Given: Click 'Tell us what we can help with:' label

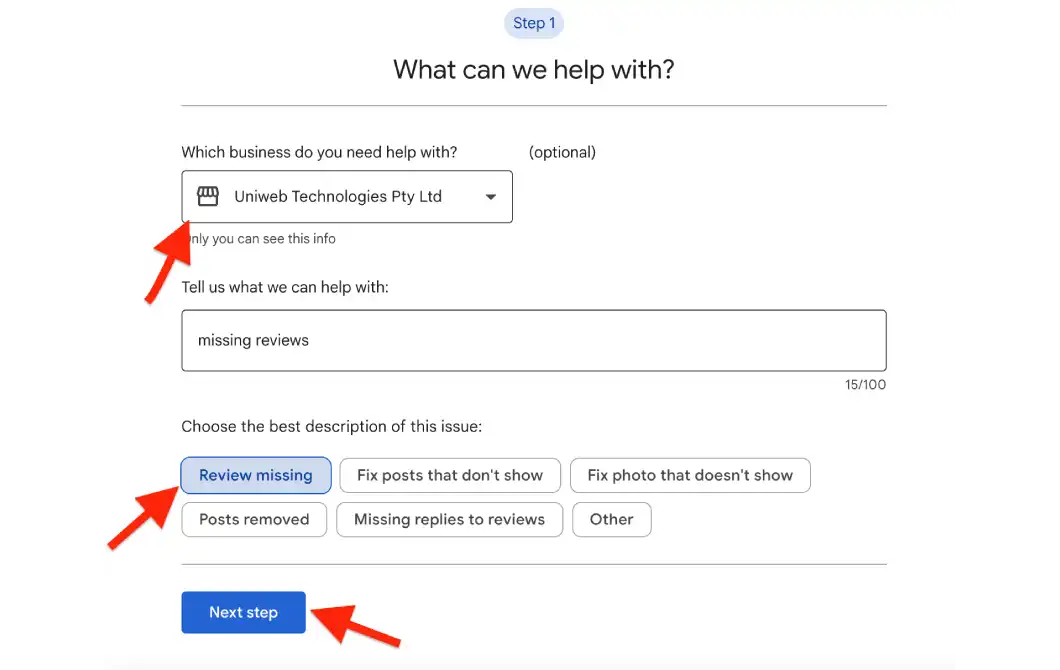Looking at the screenshot, I should (285, 287).
